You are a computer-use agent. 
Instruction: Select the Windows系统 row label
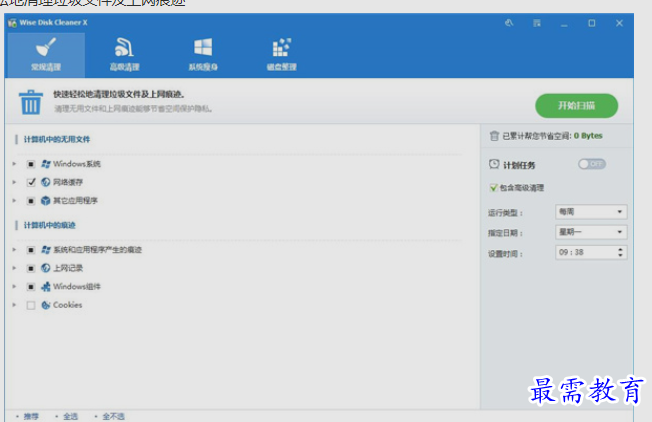[77, 164]
